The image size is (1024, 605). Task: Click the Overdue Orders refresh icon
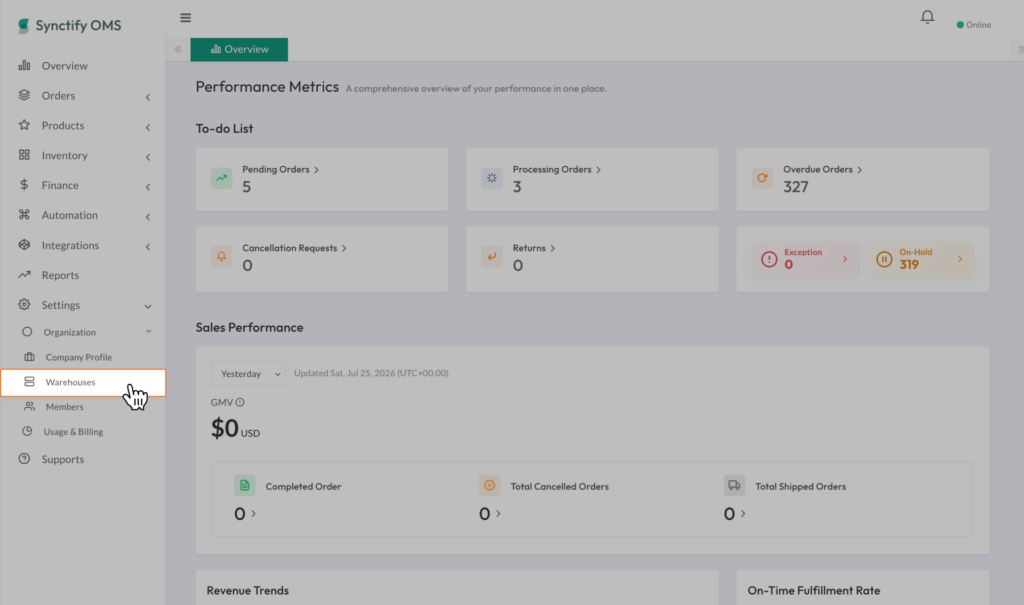pyautogui.click(x=762, y=178)
